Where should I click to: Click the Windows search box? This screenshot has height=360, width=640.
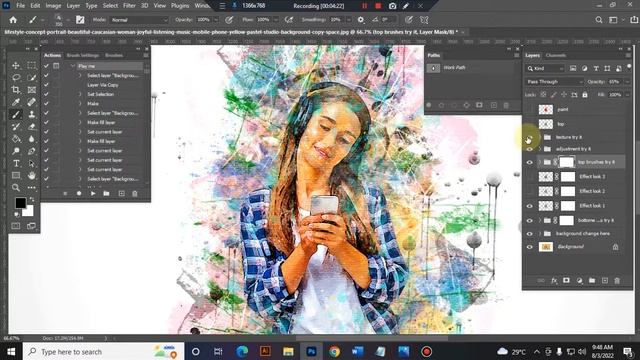[x=103, y=352]
